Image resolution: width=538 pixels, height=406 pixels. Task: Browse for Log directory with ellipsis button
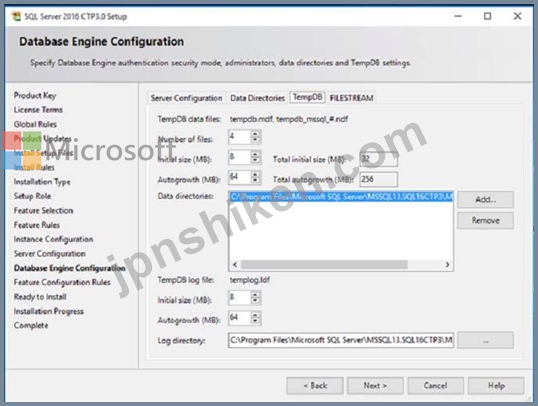pos(485,340)
